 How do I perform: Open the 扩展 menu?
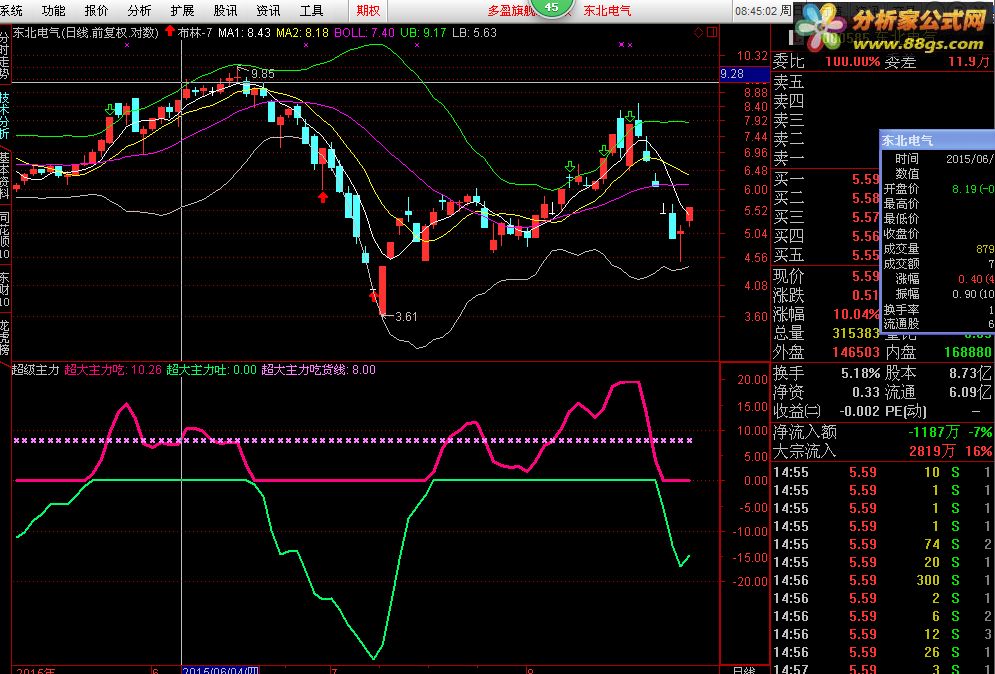(182, 10)
